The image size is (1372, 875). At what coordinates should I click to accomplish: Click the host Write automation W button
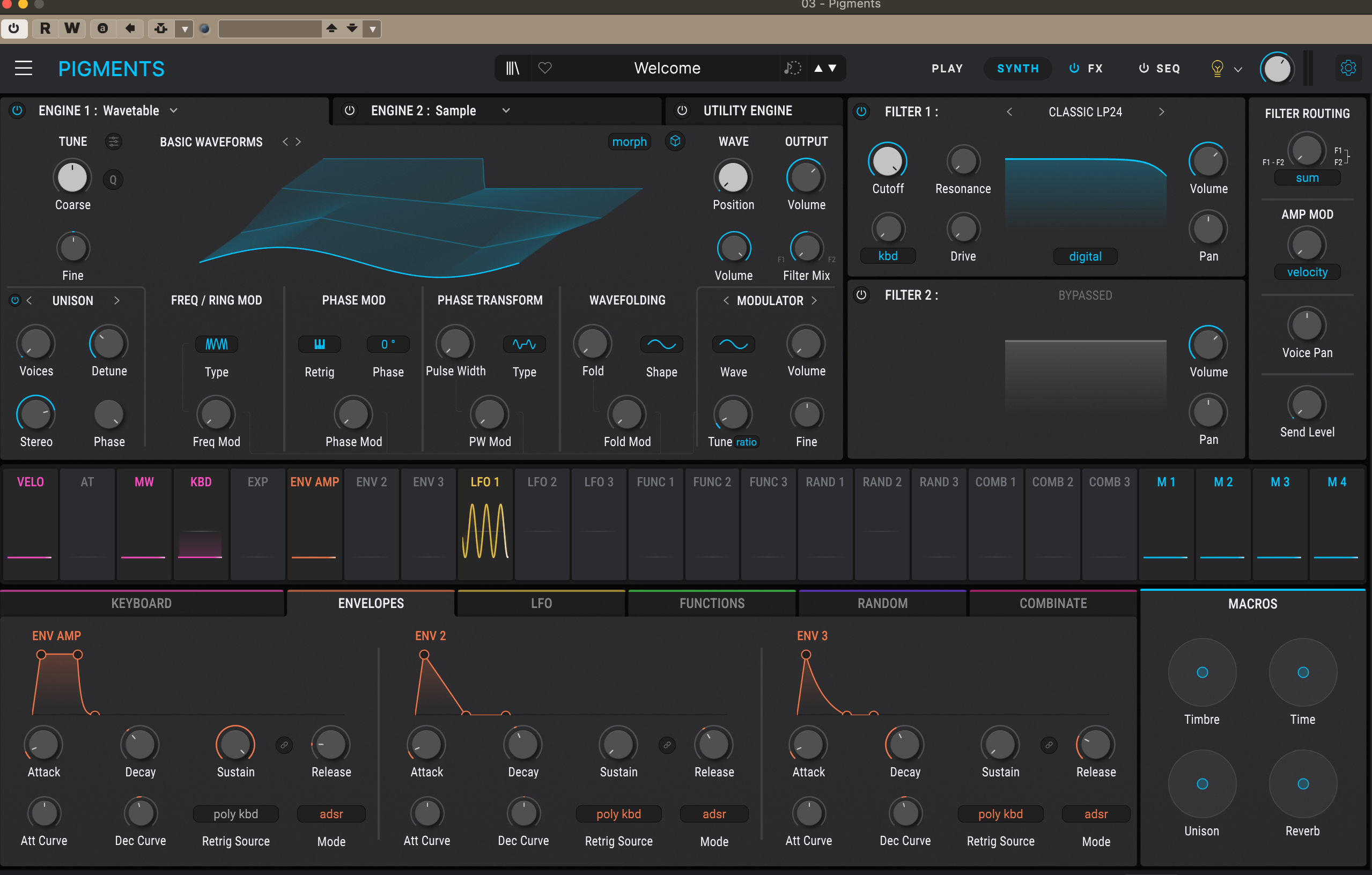tap(72, 28)
